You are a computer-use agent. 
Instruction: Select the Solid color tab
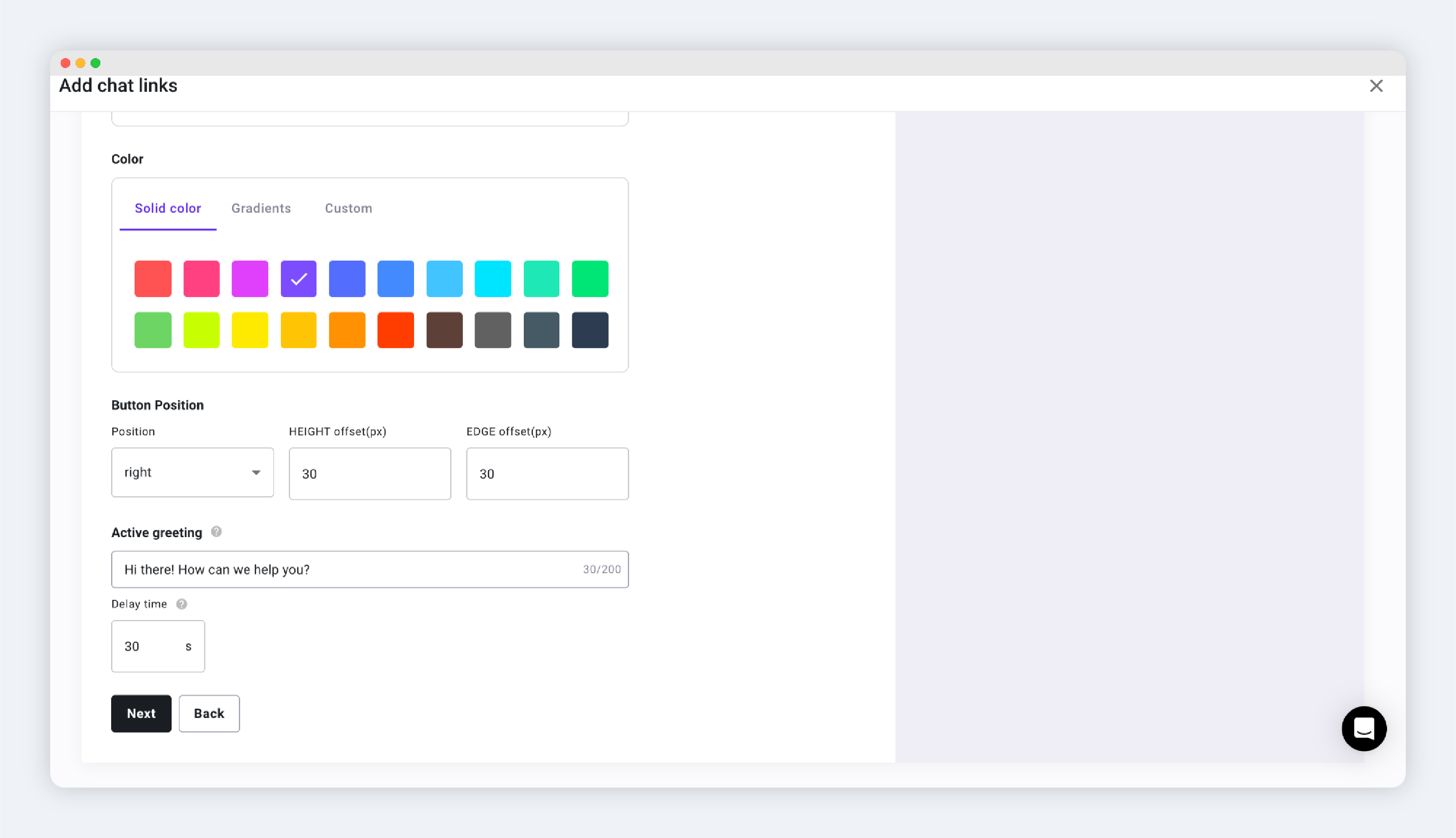tap(167, 209)
